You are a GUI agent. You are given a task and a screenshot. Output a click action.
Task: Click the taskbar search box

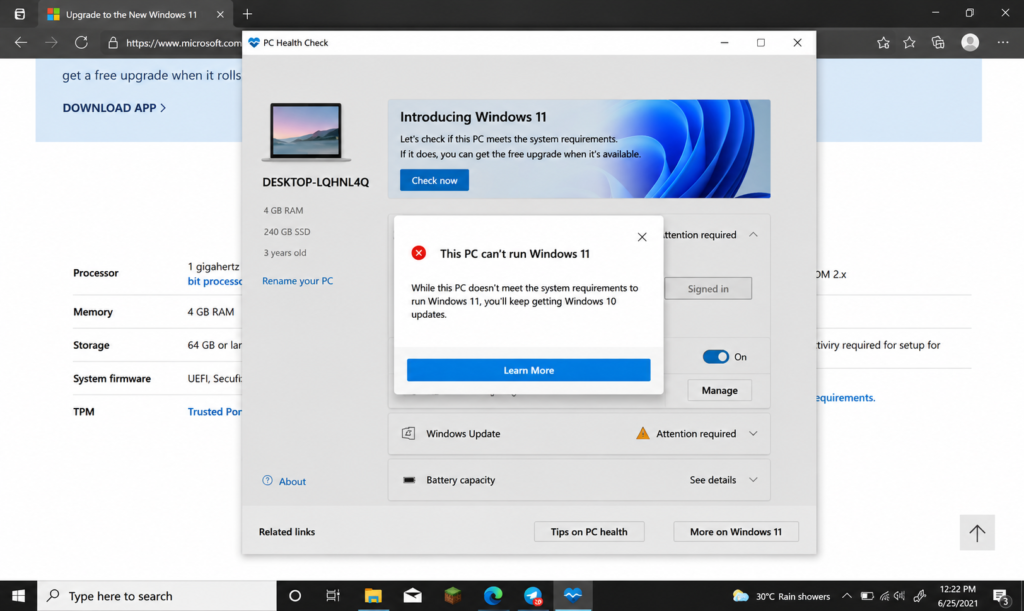157,596
